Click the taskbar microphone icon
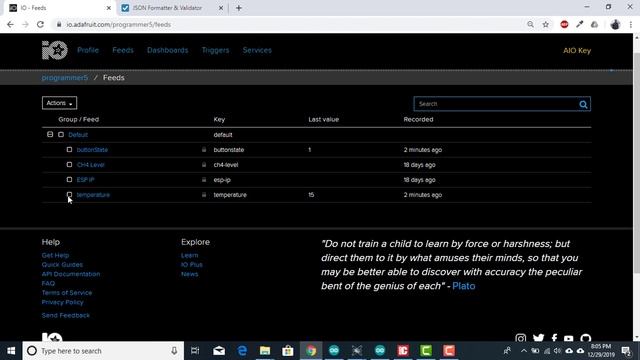 [x=174, y=351]
